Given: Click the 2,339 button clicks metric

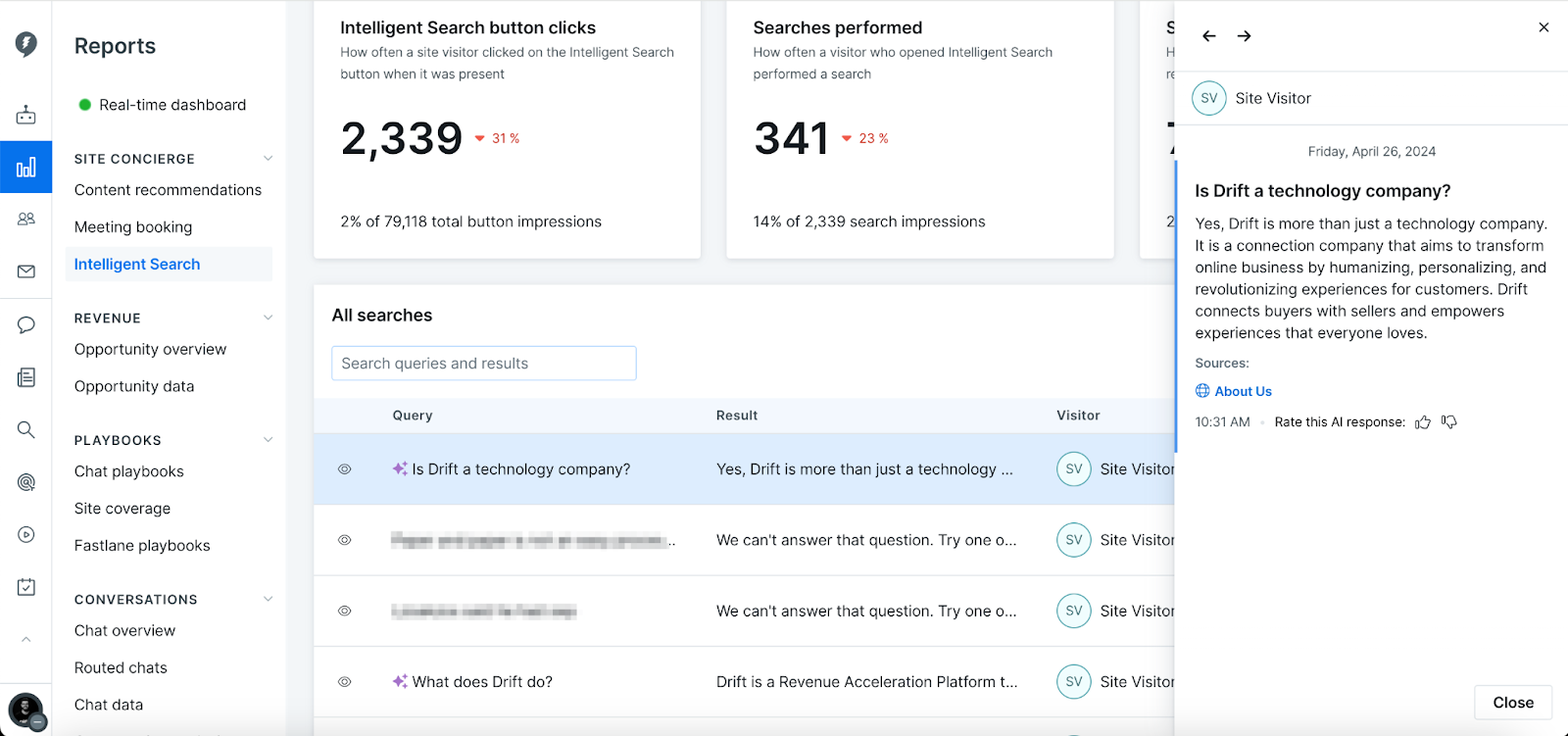Looking at the screenshot, I should 402,138.
